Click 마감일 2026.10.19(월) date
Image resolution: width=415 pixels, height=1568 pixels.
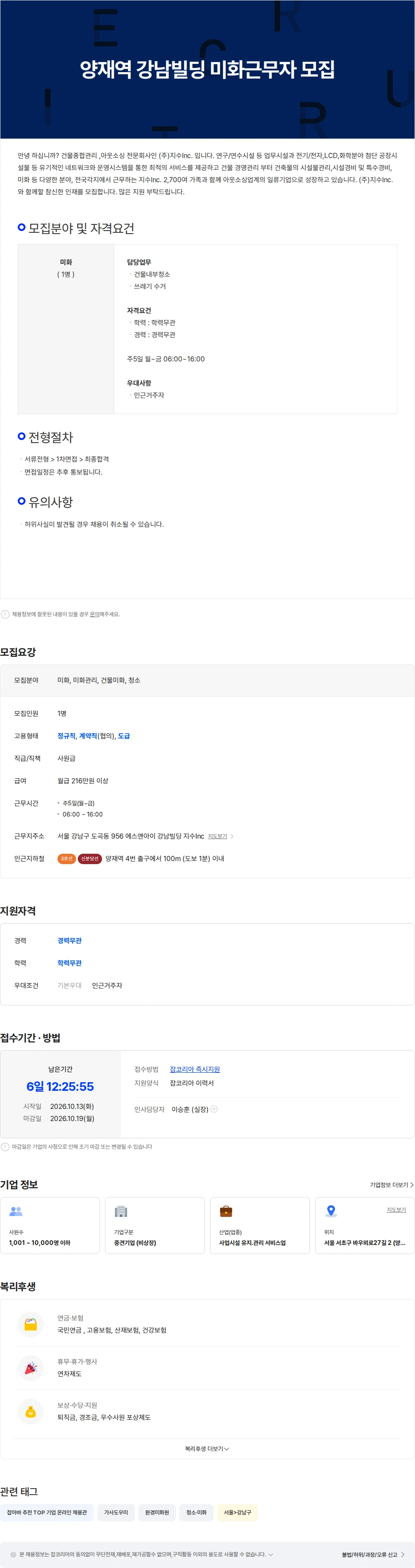point(72,1118)
